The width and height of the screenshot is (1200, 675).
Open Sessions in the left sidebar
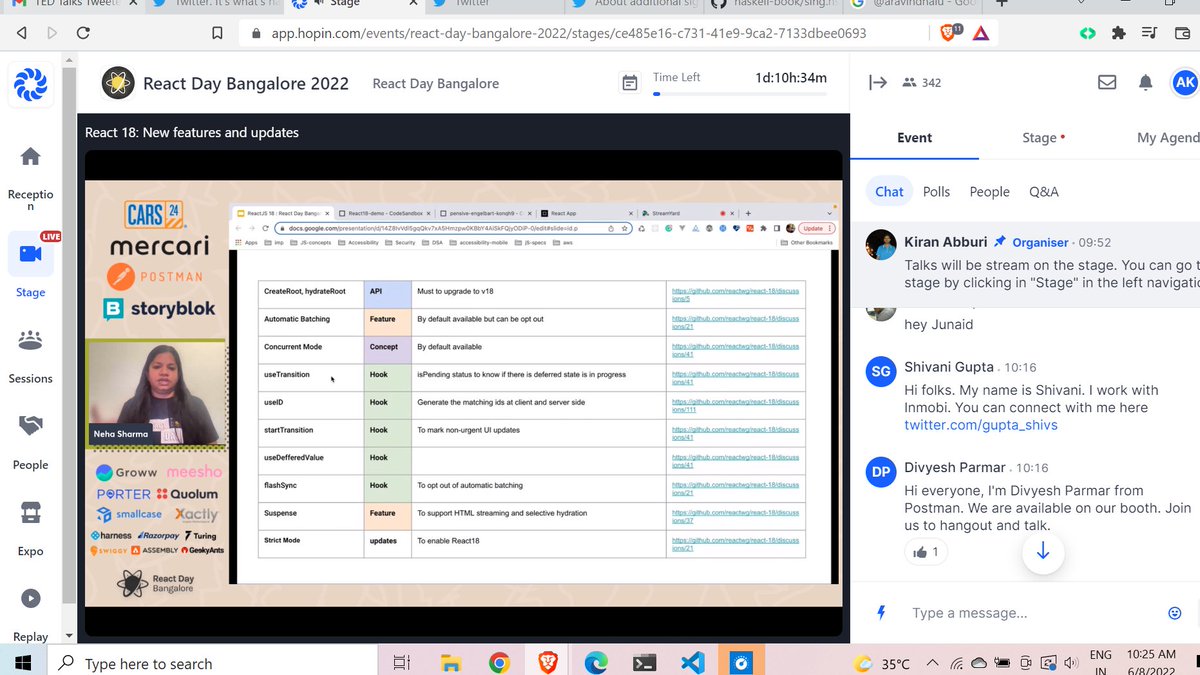[x=30, y=355]
